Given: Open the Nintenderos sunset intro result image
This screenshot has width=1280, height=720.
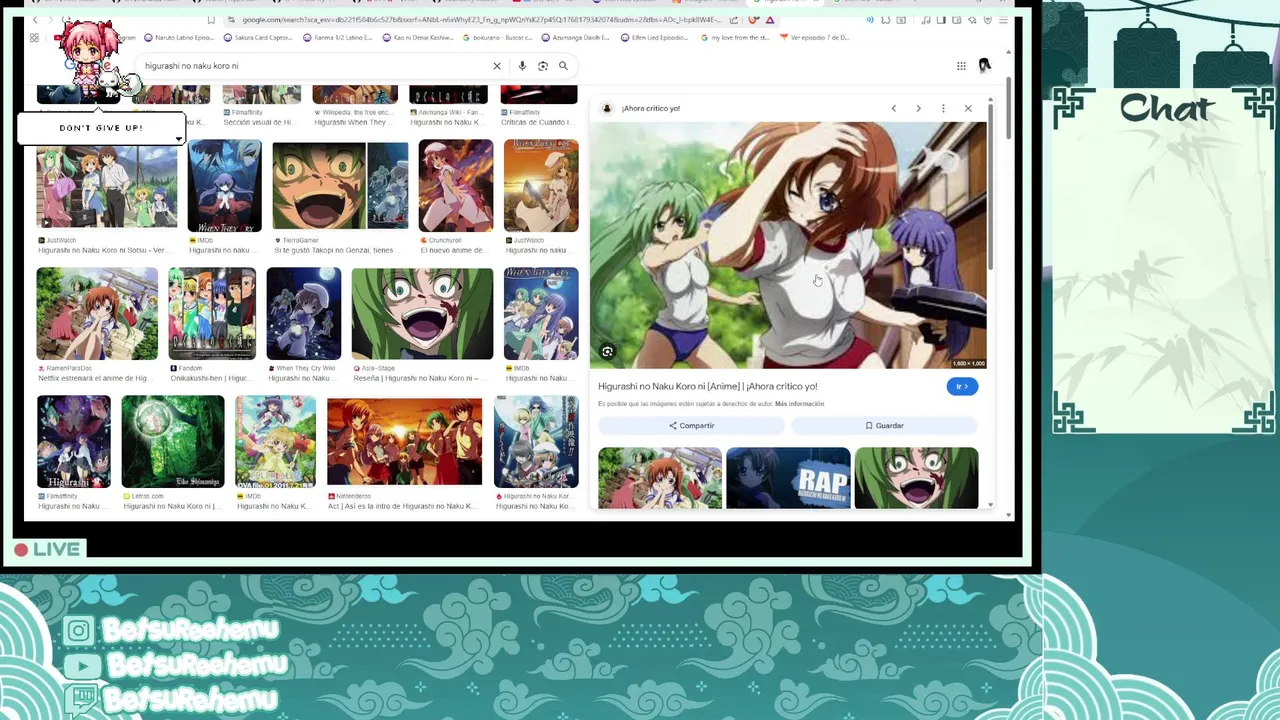Looking at the screenshot, I should click(x=404, y=442).
